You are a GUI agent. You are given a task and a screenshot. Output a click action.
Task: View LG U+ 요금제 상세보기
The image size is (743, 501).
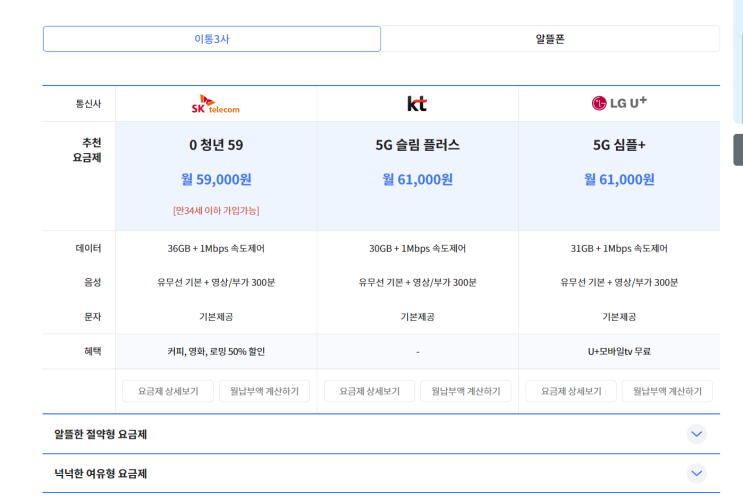(571, 391)
